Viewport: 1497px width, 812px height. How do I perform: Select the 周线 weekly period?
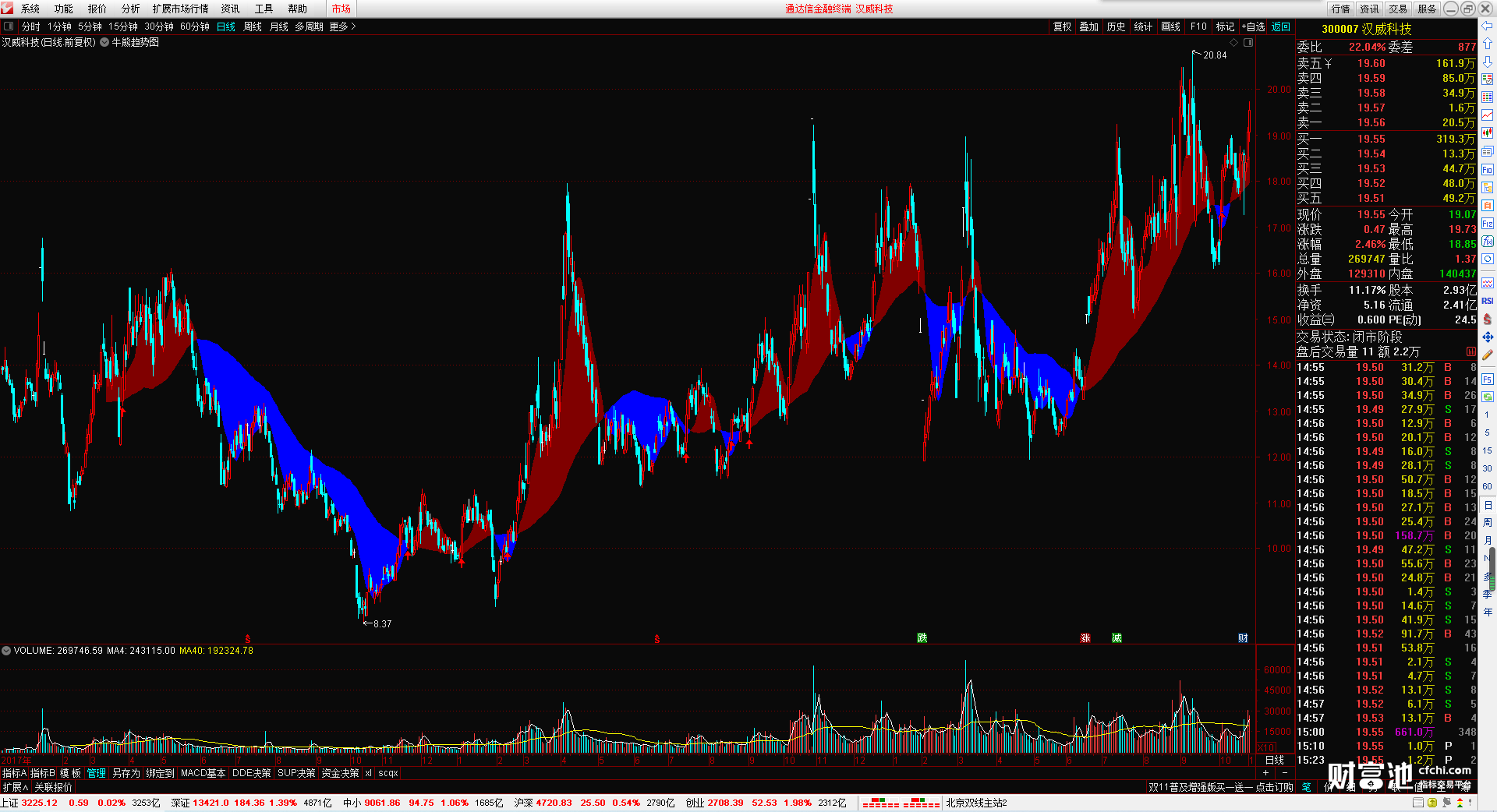click(x=253, y=26)
